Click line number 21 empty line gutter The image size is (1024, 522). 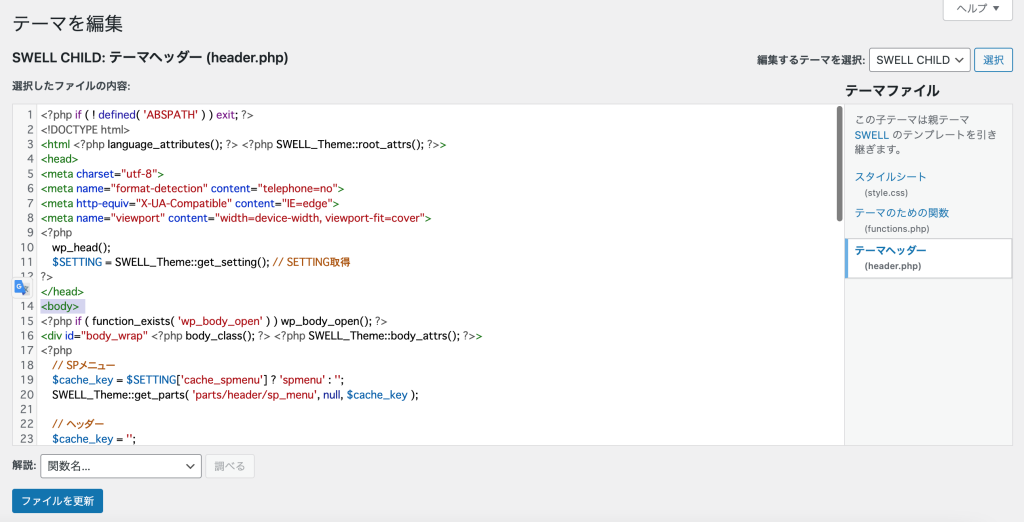point(27,410)
